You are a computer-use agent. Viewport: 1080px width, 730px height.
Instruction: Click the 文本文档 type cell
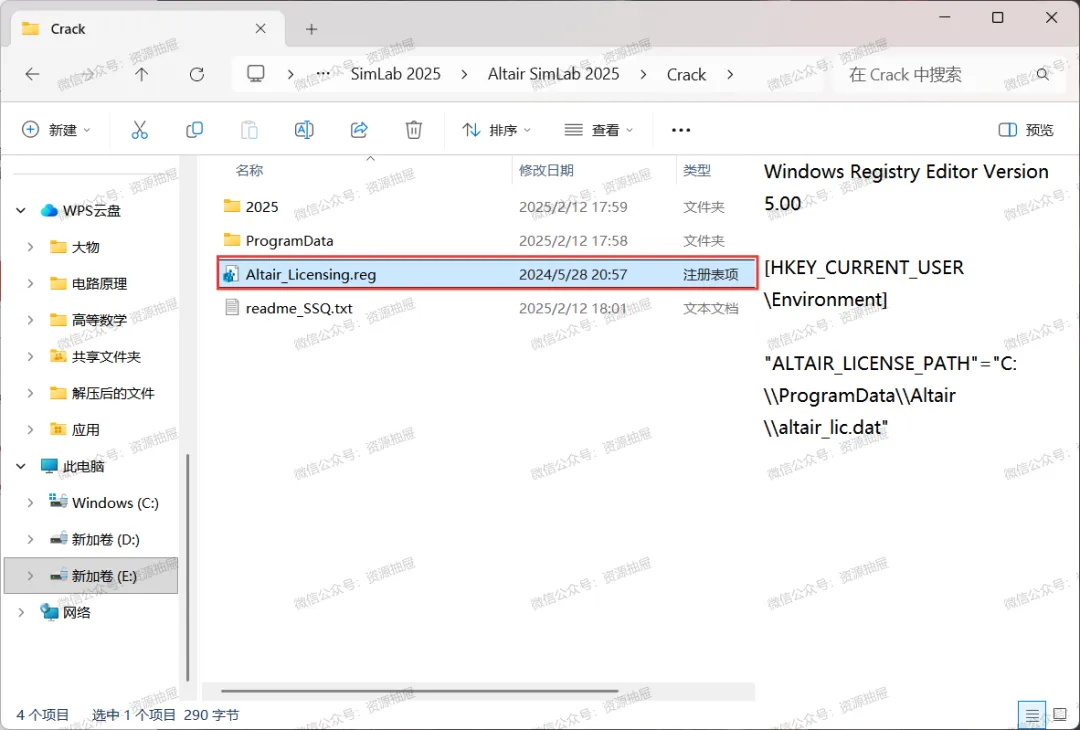(710, 308)
